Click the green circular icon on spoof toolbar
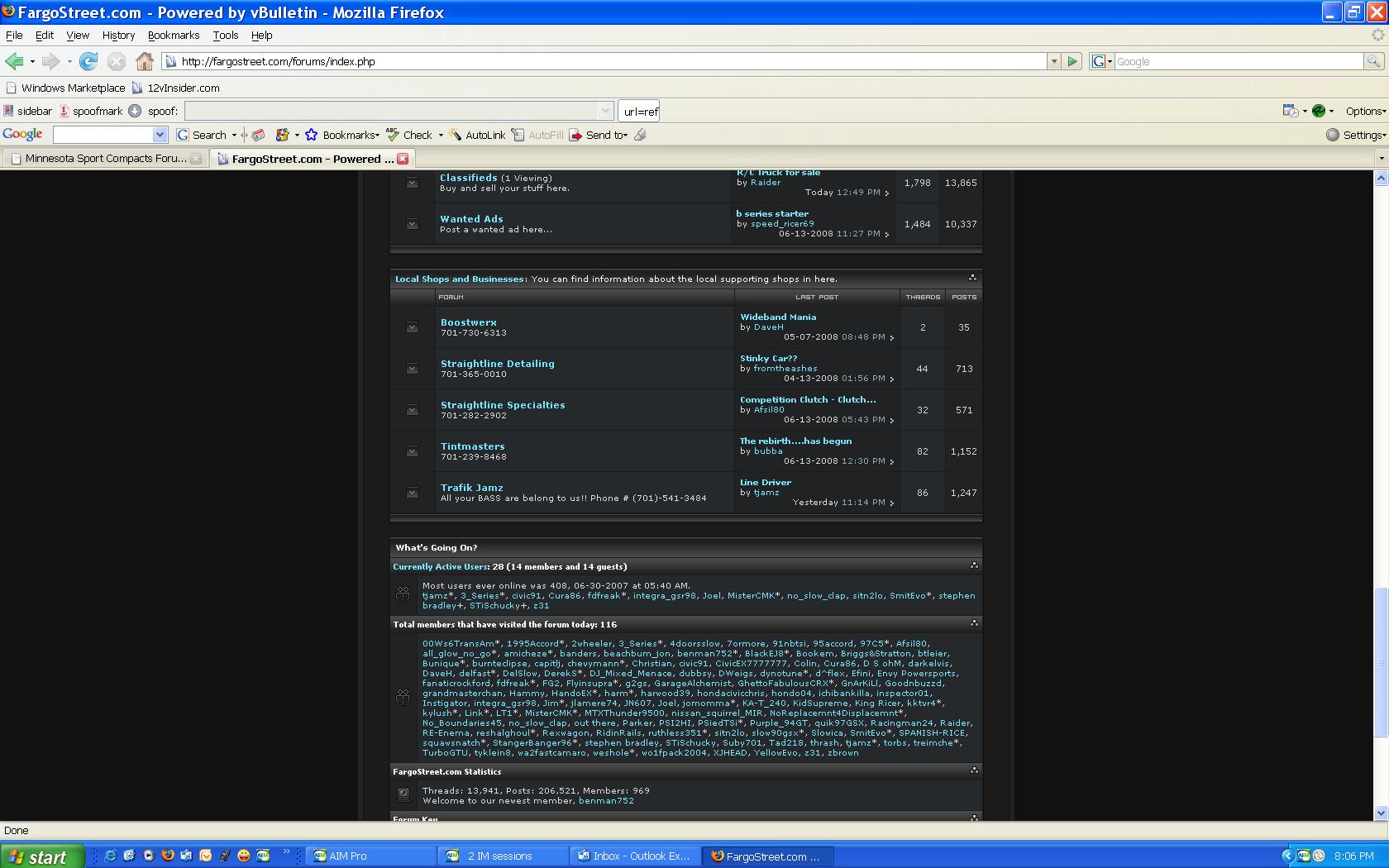1389x868 pixels. point(1319,111)
